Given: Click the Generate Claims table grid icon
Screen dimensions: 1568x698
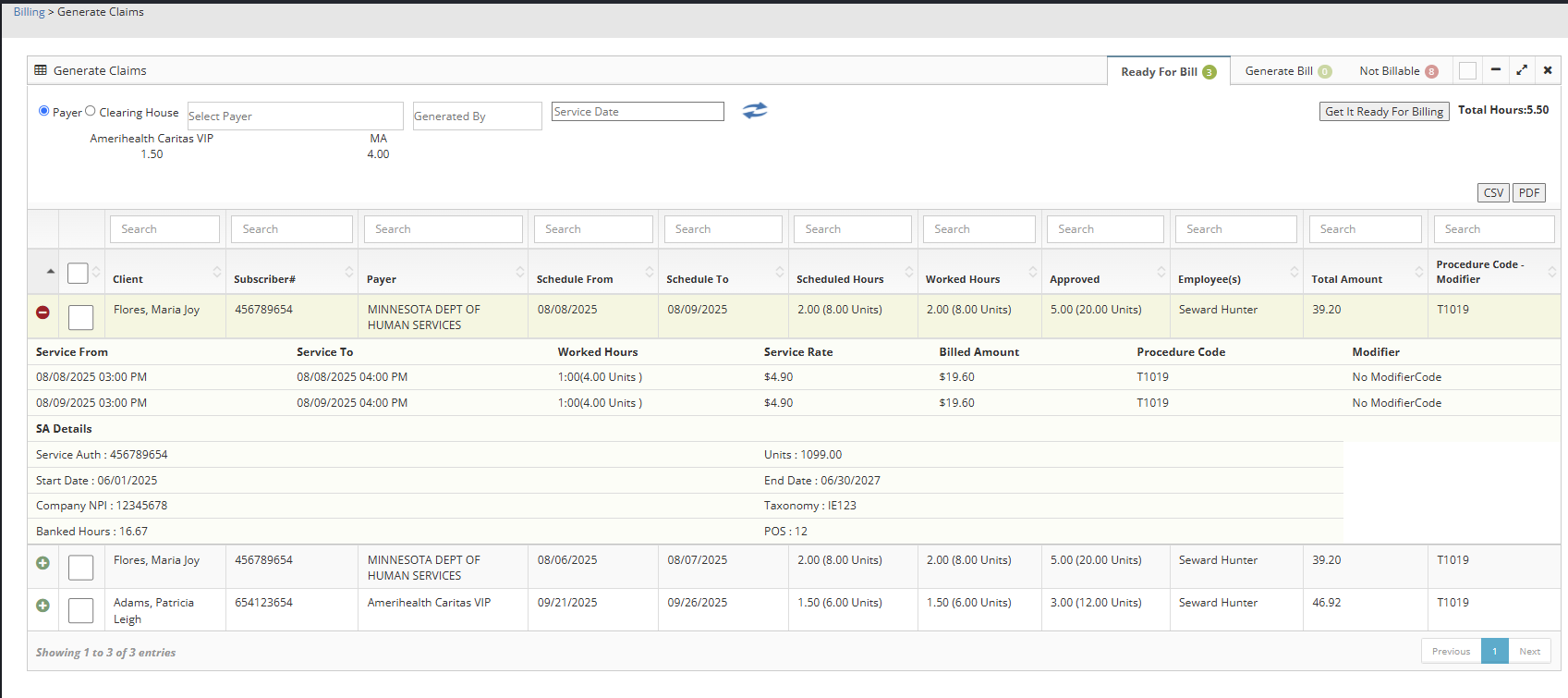Looking at the screenshot, I should click(x=41, y=70).
